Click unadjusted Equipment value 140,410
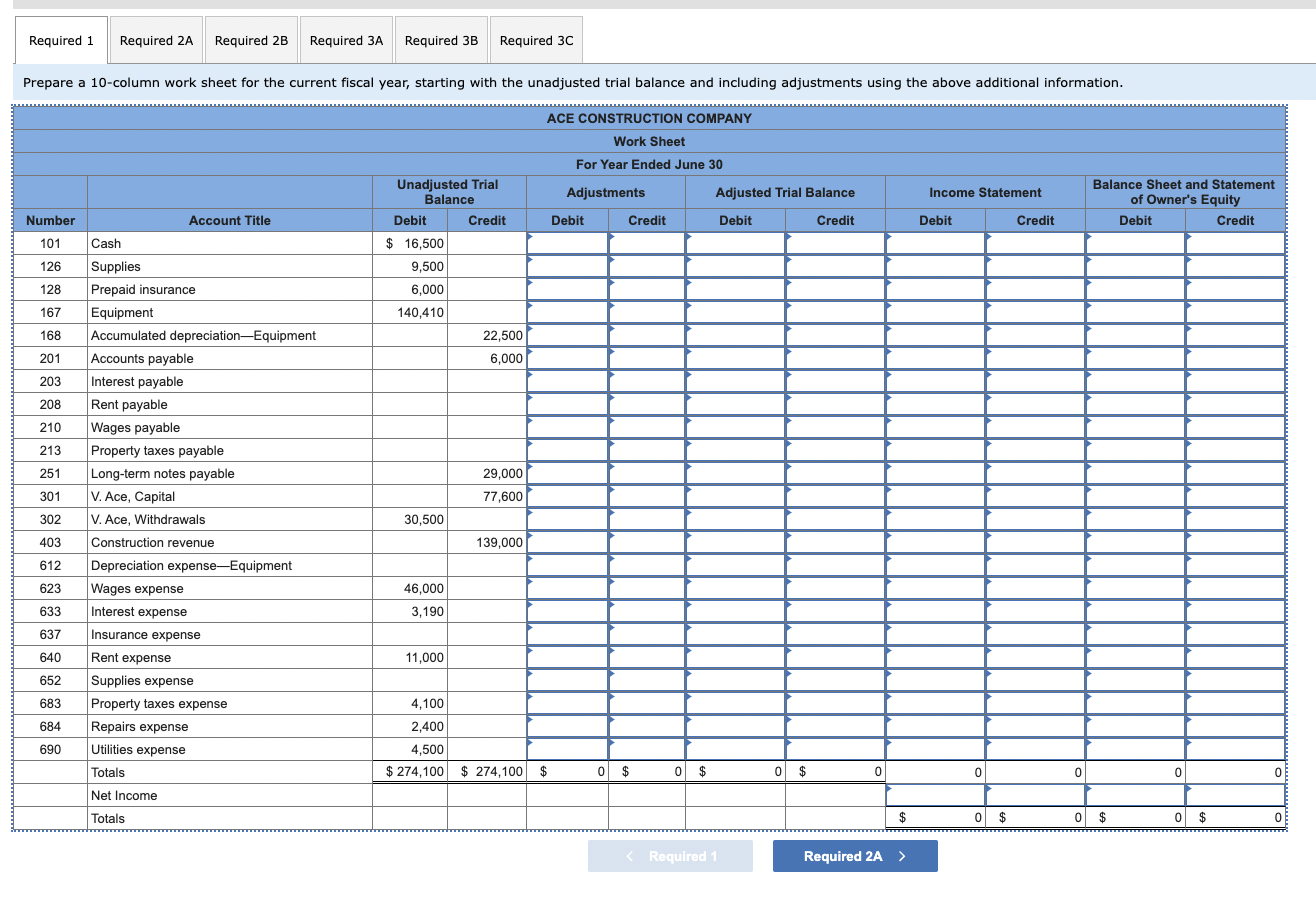Viewport: 1316px width, 900px height. [x=420, y=312]
